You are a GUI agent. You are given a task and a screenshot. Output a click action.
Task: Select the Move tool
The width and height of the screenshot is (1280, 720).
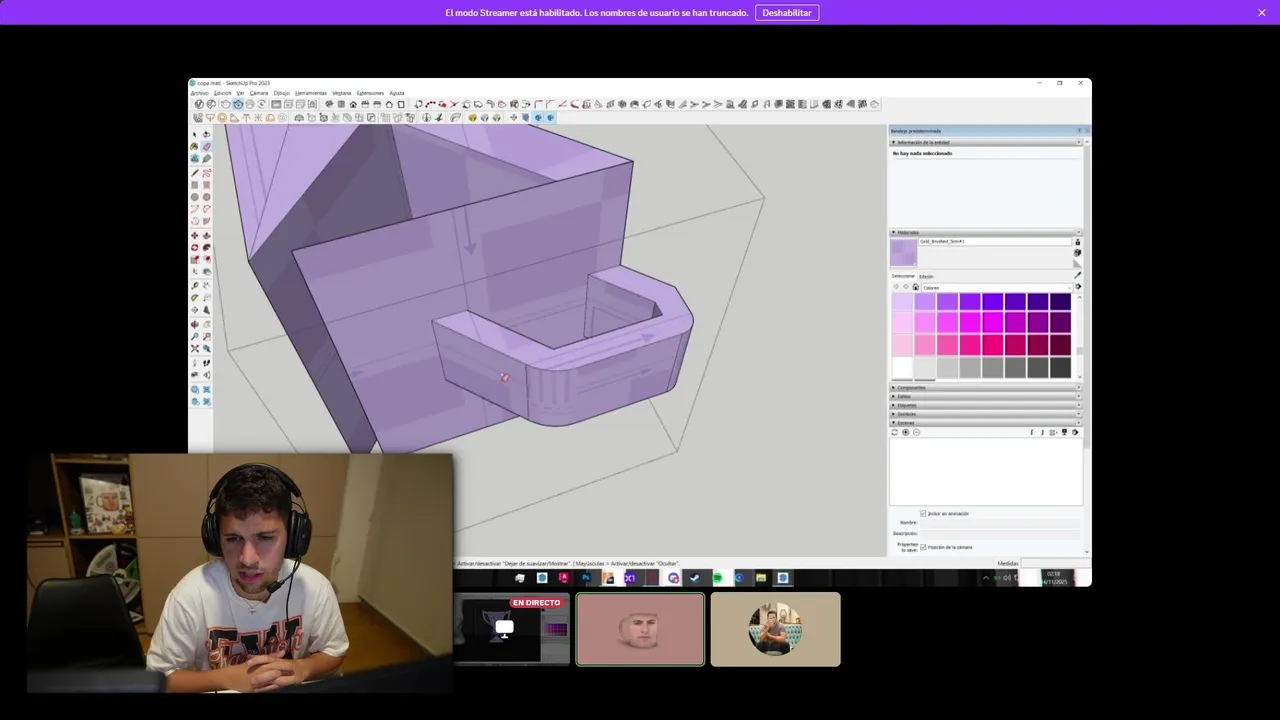click(x=195, y=236)
